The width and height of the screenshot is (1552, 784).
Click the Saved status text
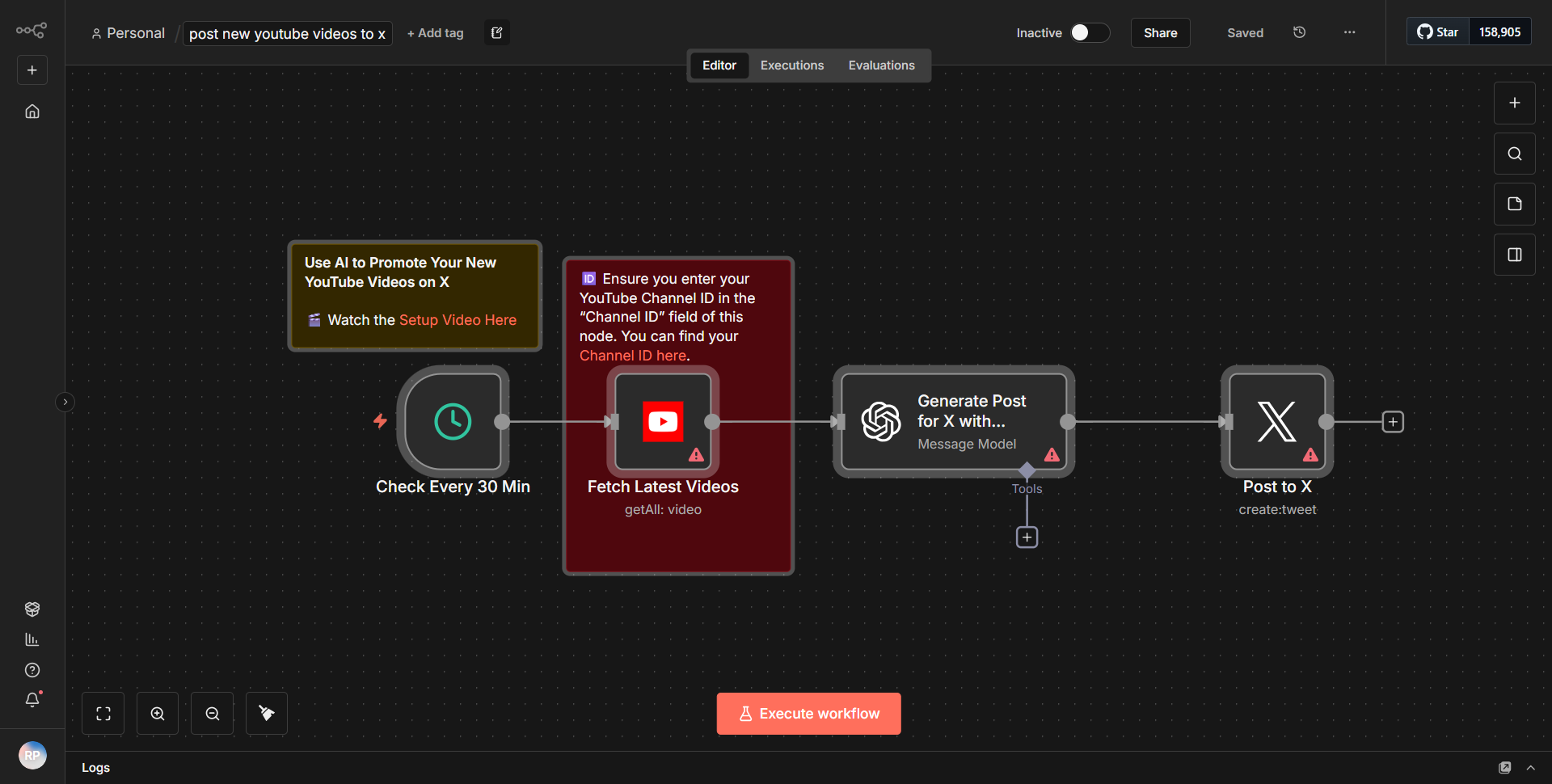point(1245,33)
